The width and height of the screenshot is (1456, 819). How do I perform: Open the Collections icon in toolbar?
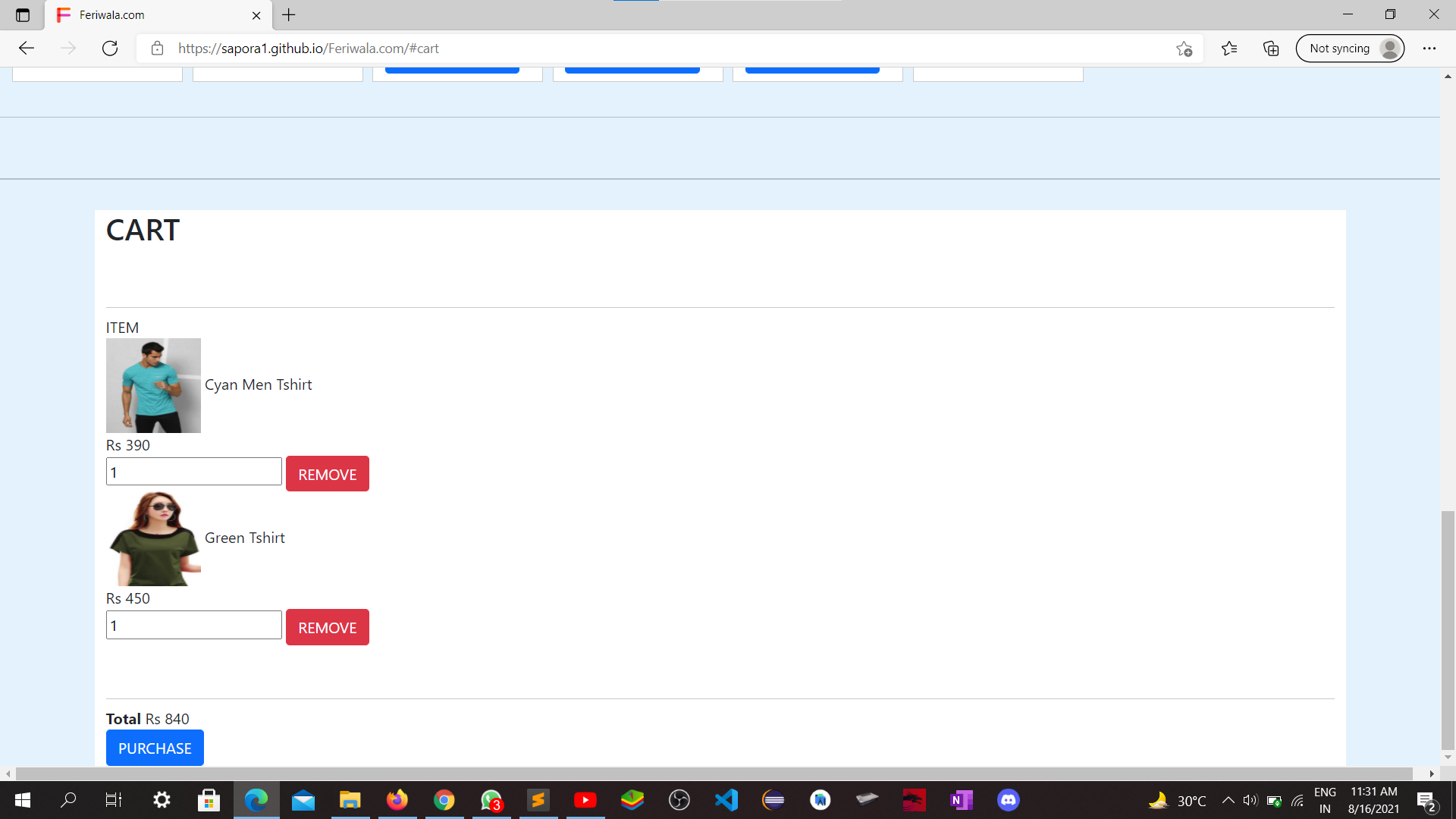tap(1271, 49)
